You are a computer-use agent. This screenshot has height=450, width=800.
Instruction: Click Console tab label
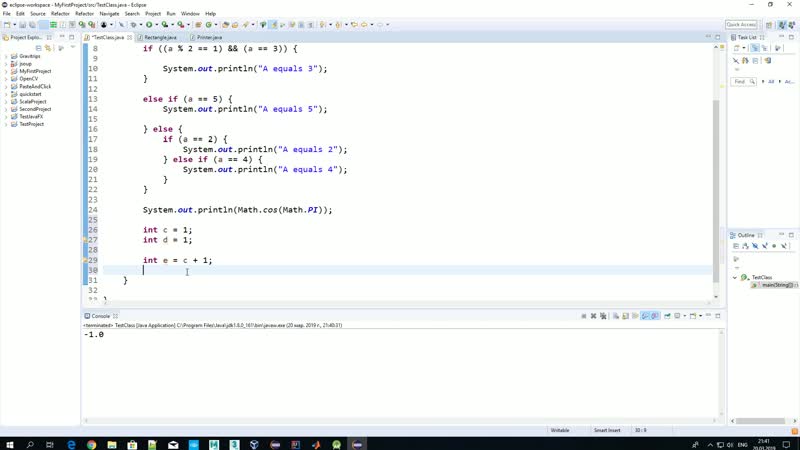[101, 316]
